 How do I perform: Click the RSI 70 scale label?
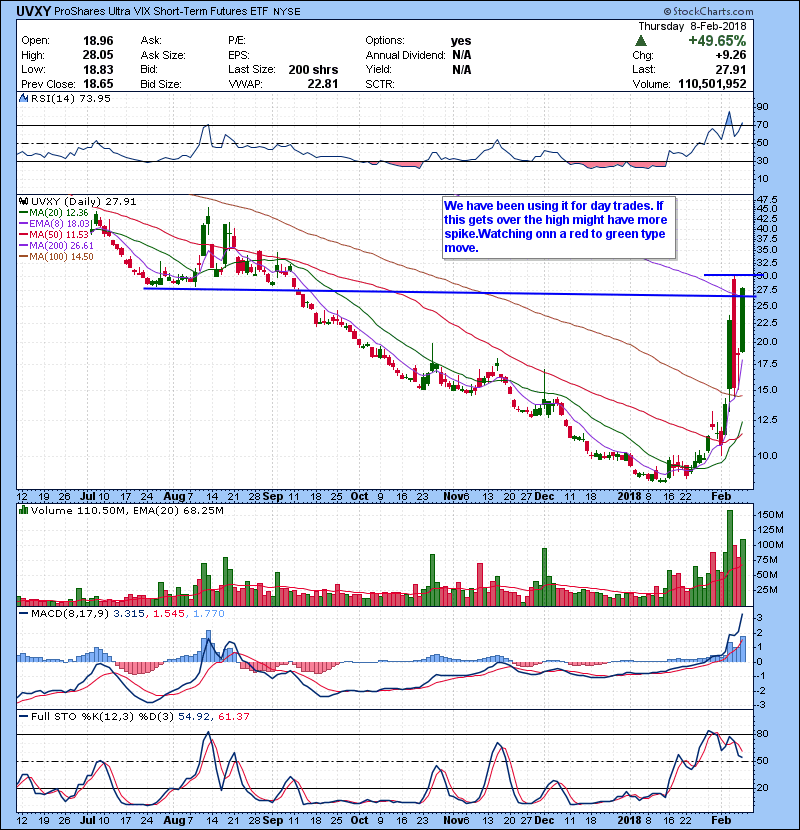pos(762,125)
